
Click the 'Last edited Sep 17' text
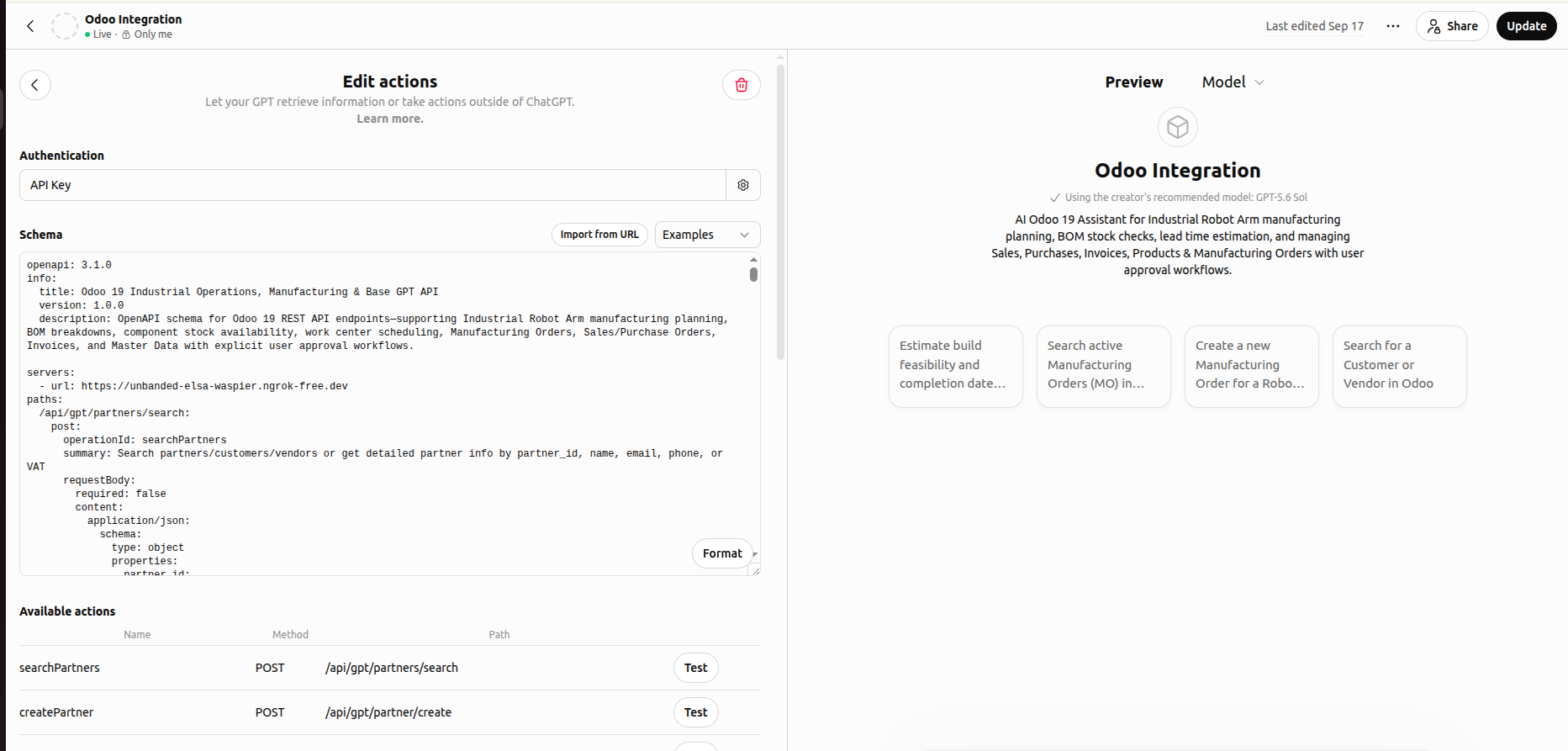1315,26
